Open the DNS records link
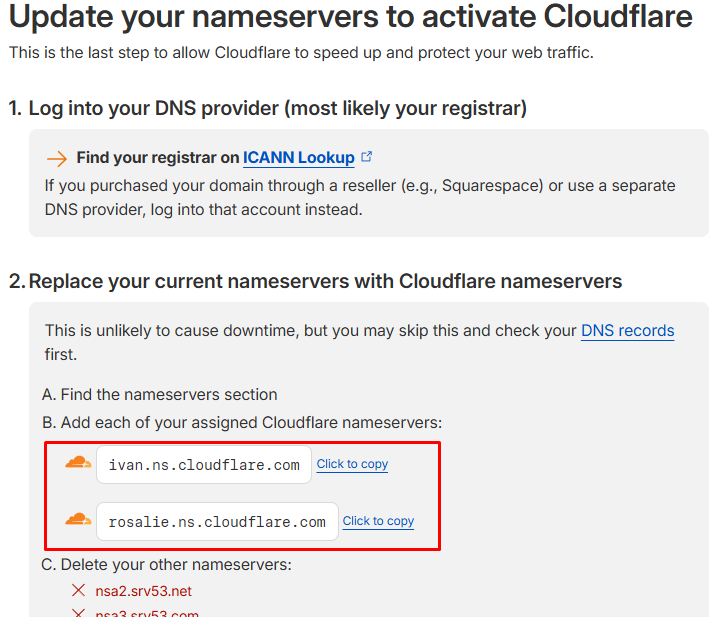The image size is (723, 617). [627, 330]
